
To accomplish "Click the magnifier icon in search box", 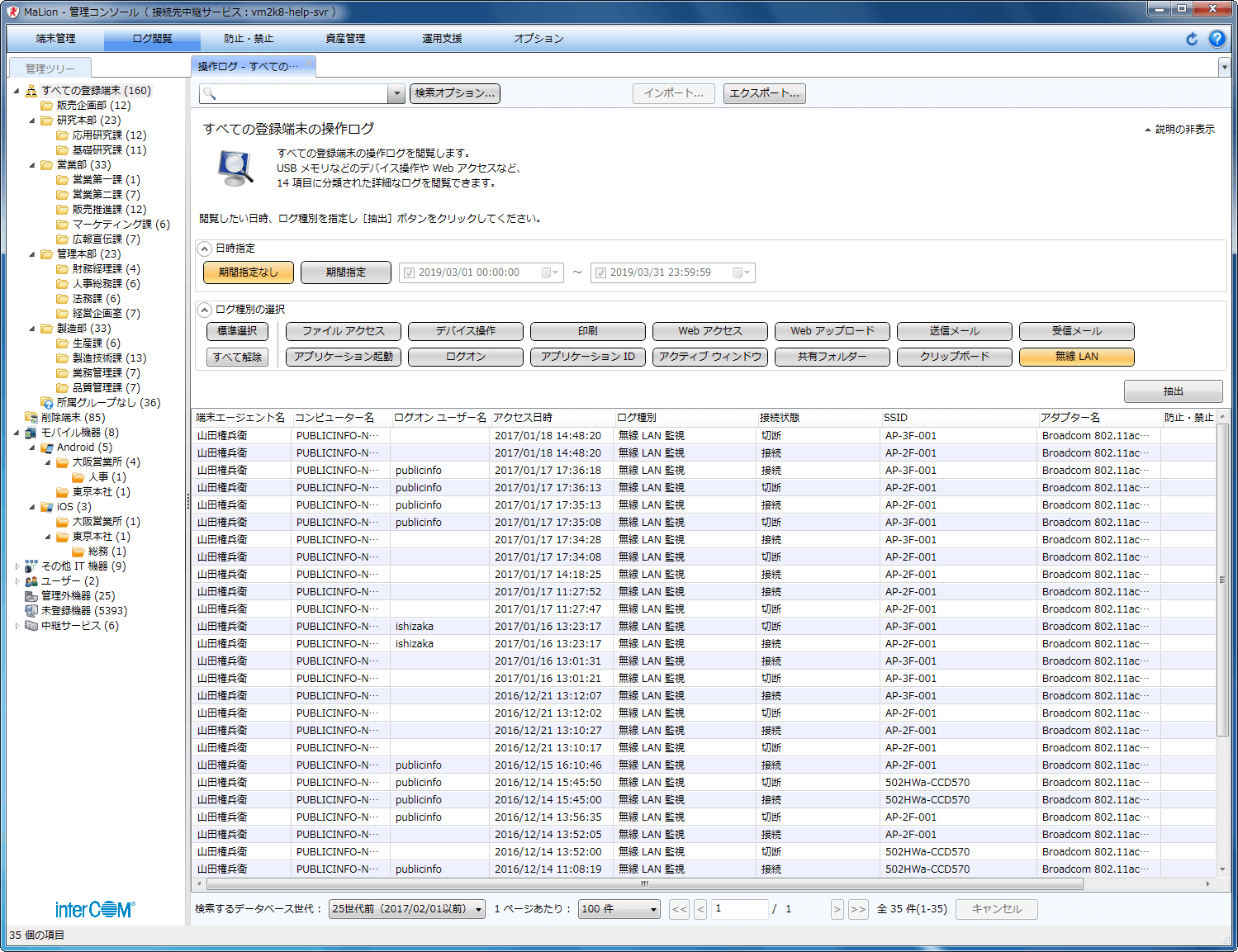I will tap(210, 94).
